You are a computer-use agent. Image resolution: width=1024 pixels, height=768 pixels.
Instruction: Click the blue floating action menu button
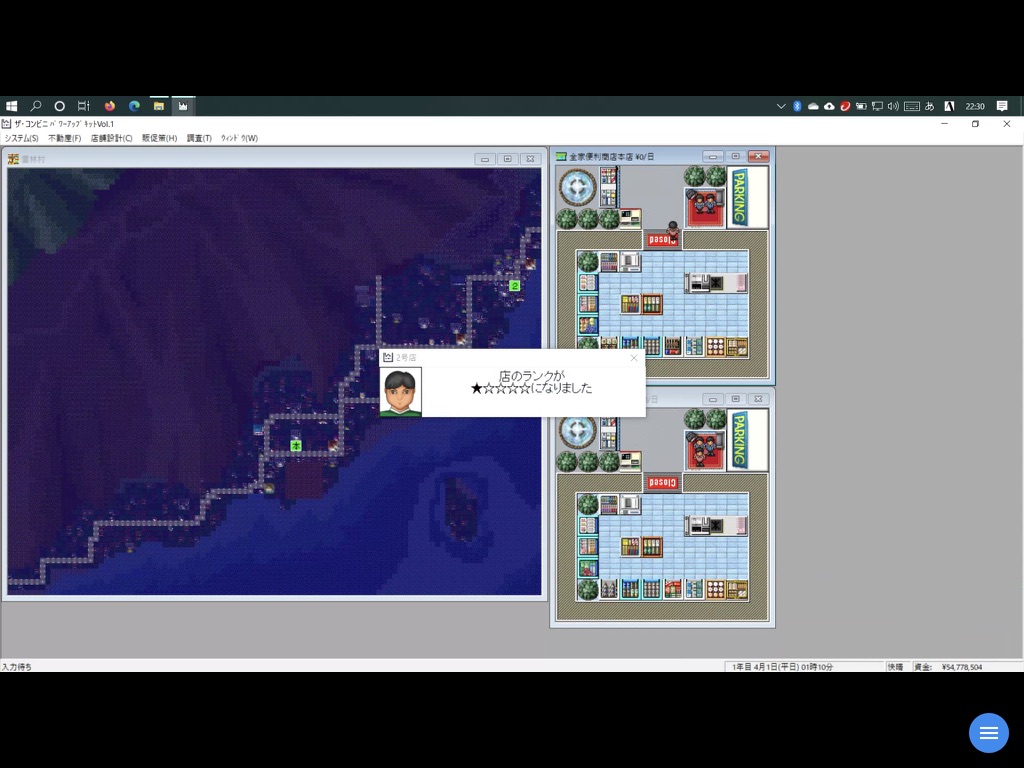click(988, 733)
